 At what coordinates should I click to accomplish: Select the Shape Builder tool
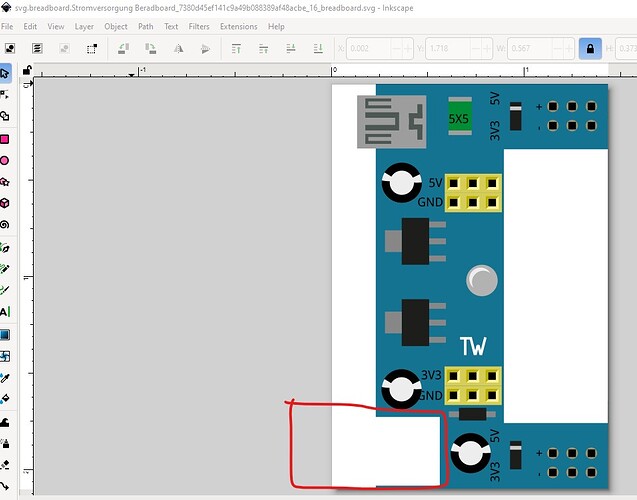(5, 116)
